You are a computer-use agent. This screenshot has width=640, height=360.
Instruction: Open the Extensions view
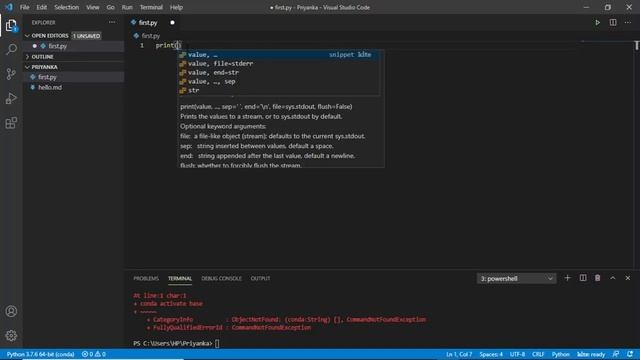pos(11,123)
